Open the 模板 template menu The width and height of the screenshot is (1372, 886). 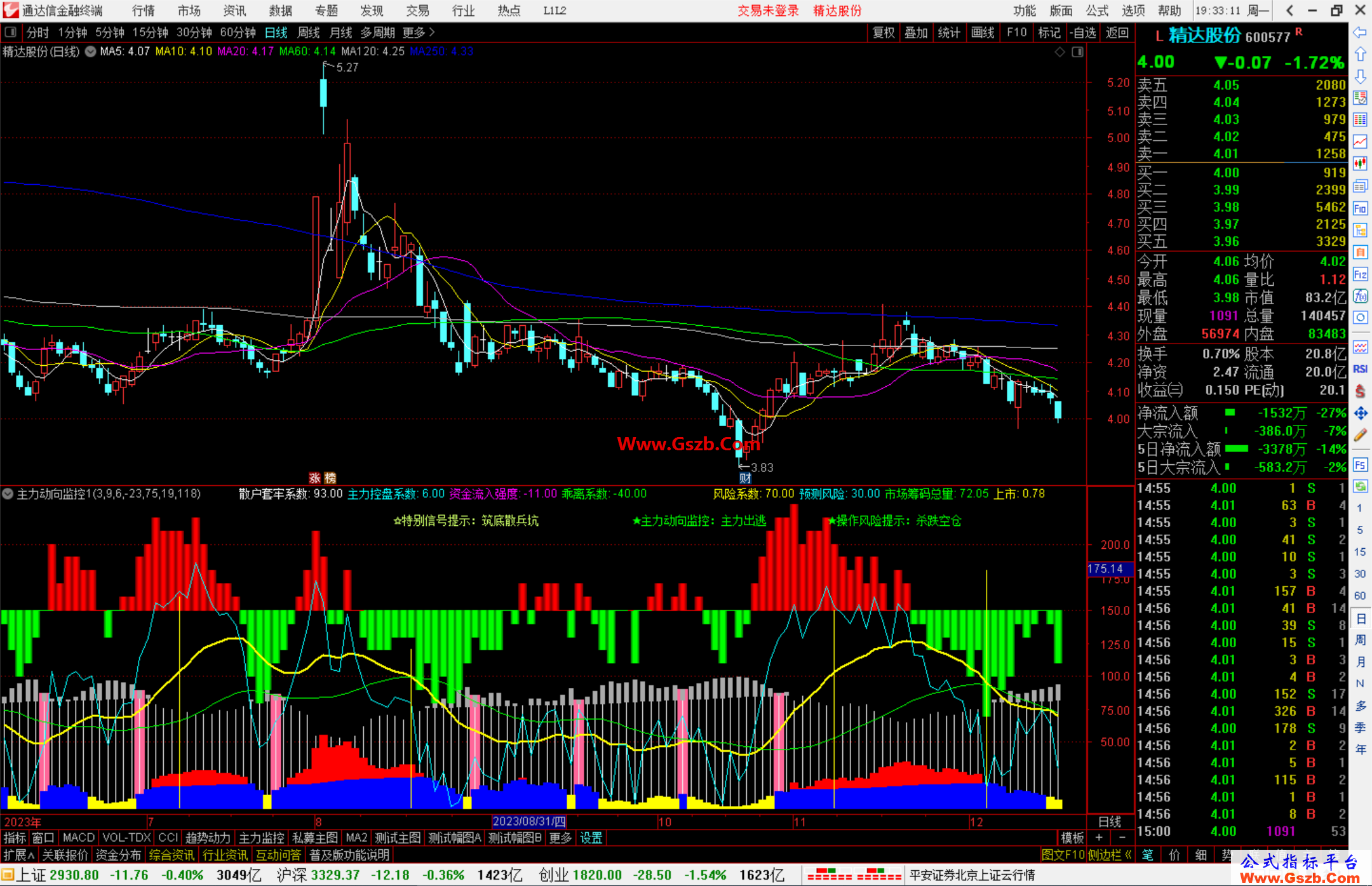click(x=1072, y=838)
